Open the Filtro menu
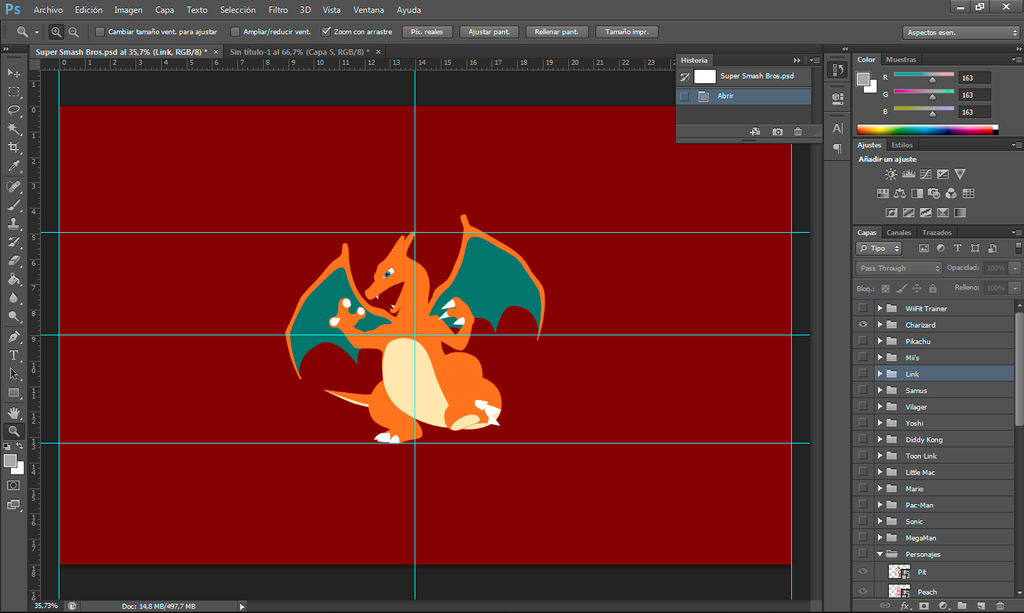 click(278, 10)
